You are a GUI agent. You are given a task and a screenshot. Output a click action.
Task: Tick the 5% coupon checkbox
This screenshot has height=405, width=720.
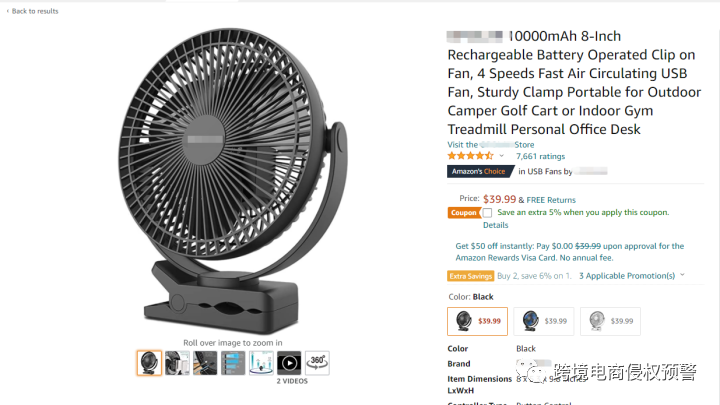[487, 213]
